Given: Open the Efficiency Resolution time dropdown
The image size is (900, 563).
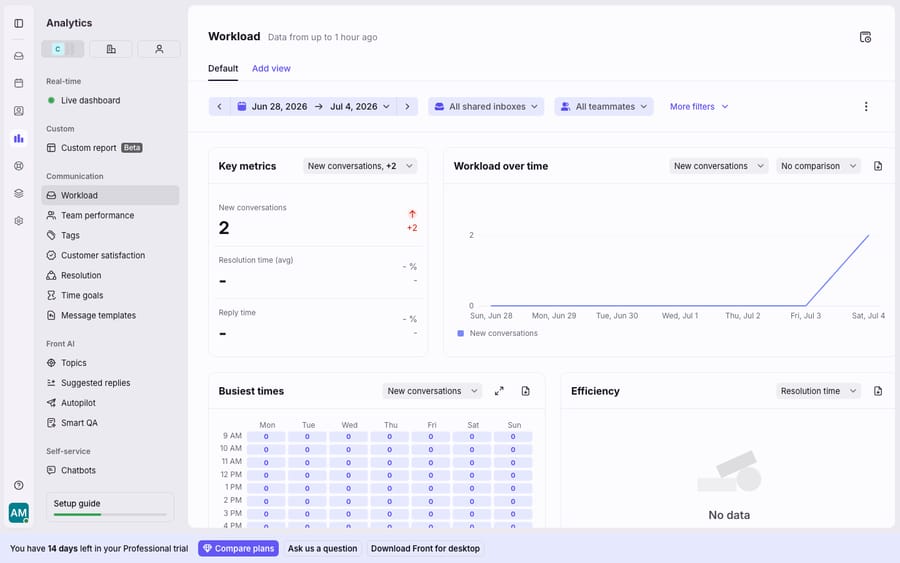Looking at the screenshot, I should 818,391.
